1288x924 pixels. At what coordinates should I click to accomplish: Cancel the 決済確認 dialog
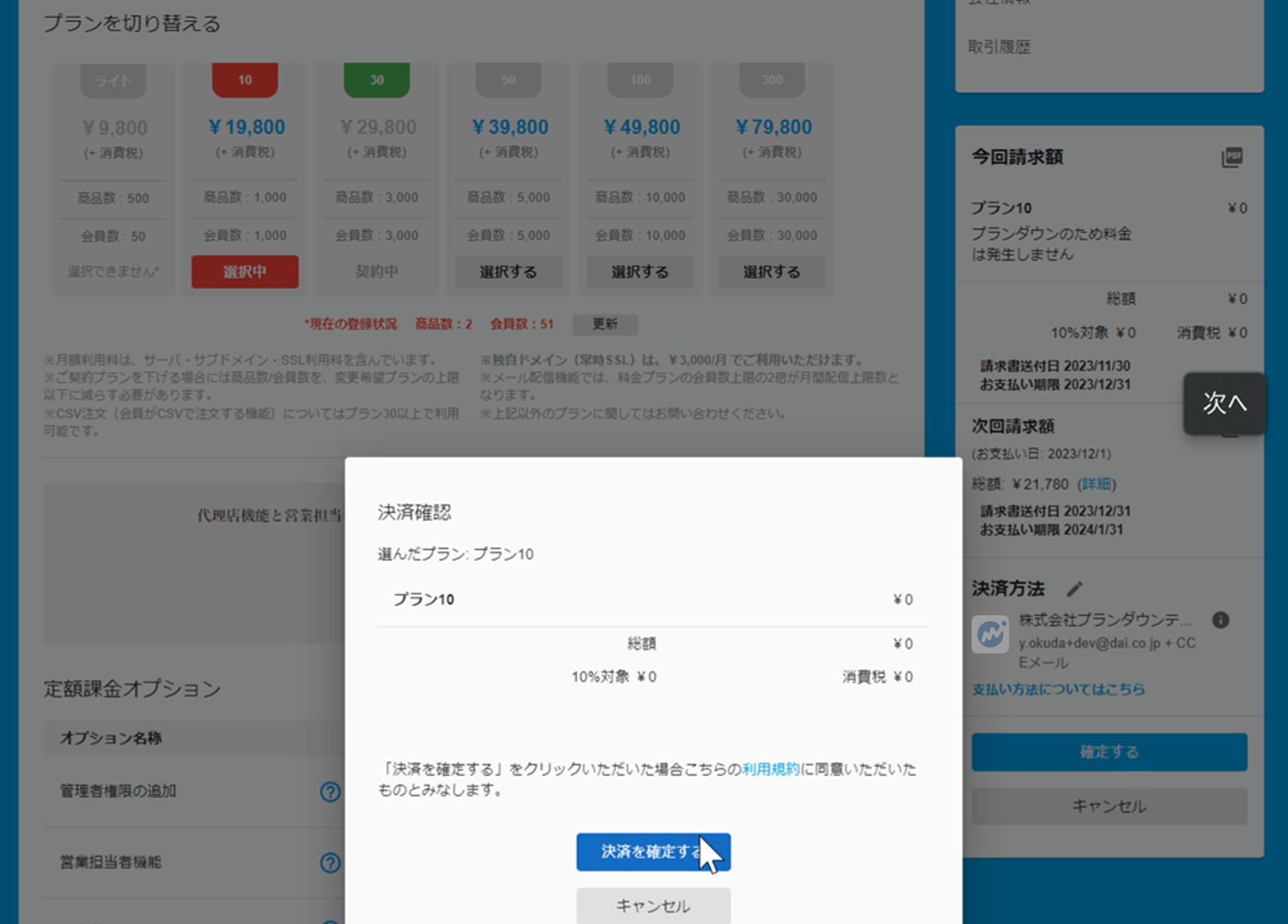[x=654, y=906]
